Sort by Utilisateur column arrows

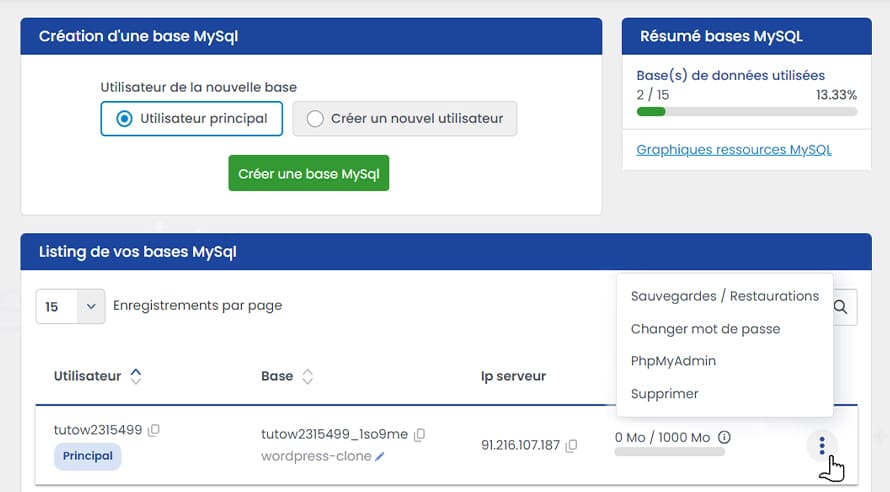(x=136, y=376)
